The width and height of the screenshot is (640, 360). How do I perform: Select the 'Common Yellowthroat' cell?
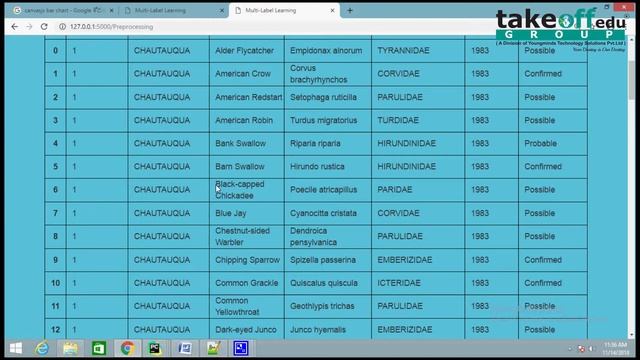(x=247, y=306)
